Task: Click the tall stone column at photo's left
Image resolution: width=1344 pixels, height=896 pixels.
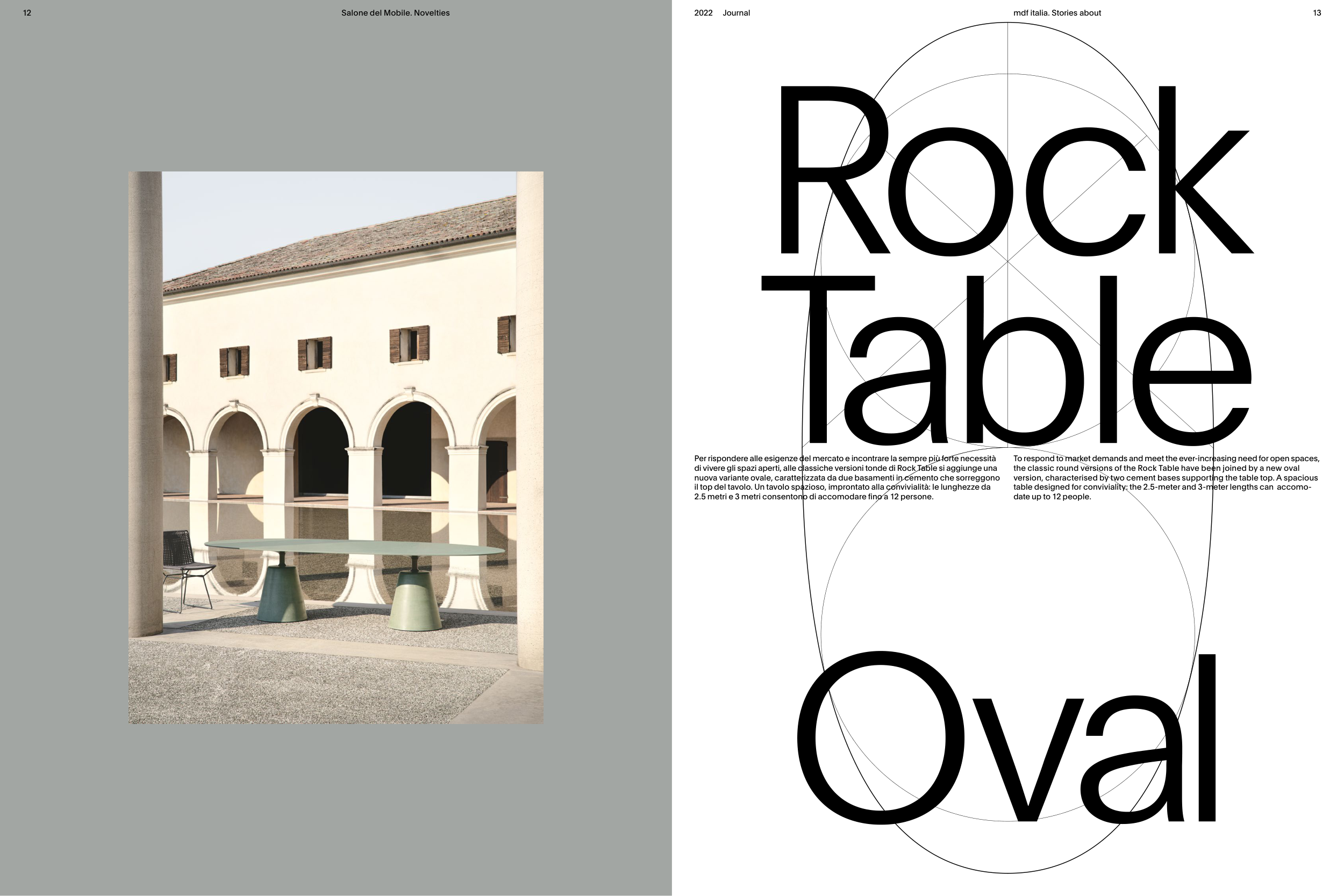Action: [x=145, y=400]
